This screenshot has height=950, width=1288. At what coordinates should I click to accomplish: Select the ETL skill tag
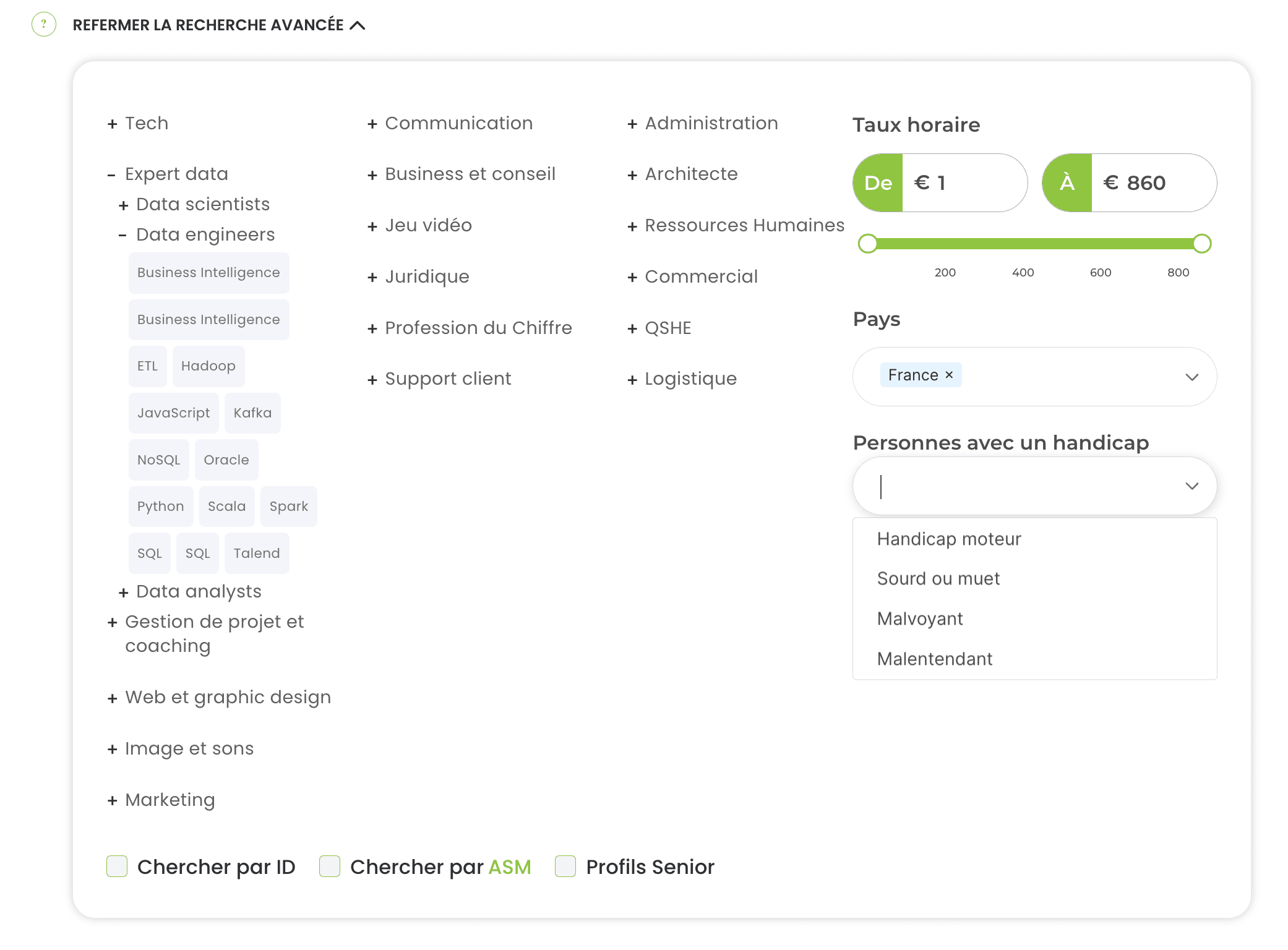[x=147, y=366]
